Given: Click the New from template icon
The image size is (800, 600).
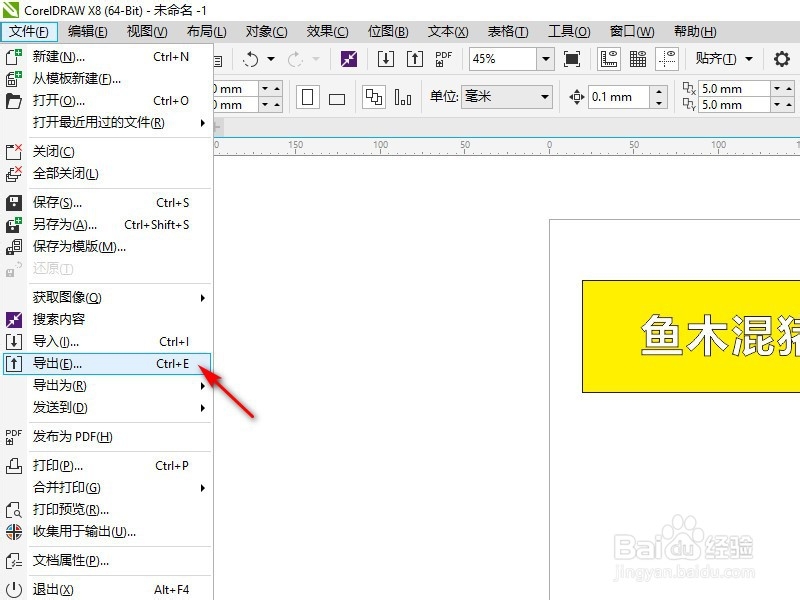Looking at the screenshot, I should [14, 79].
